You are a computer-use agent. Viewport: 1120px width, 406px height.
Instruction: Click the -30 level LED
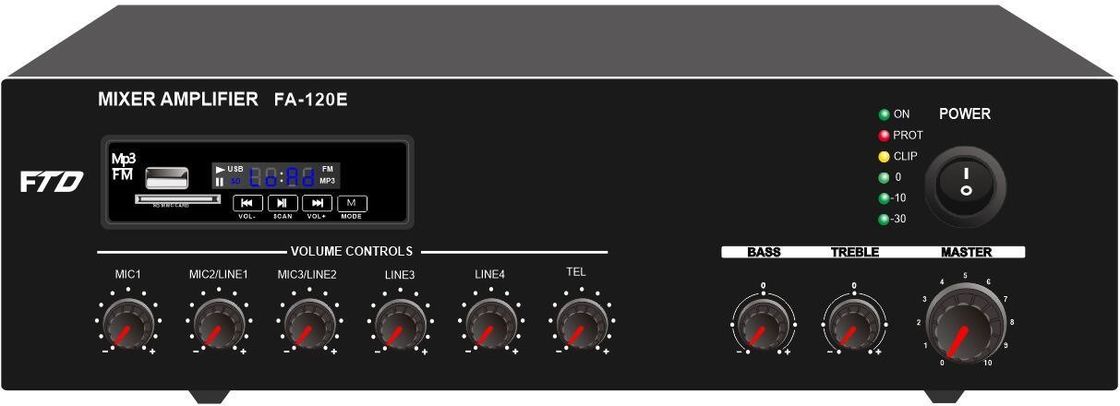point(884,219)
